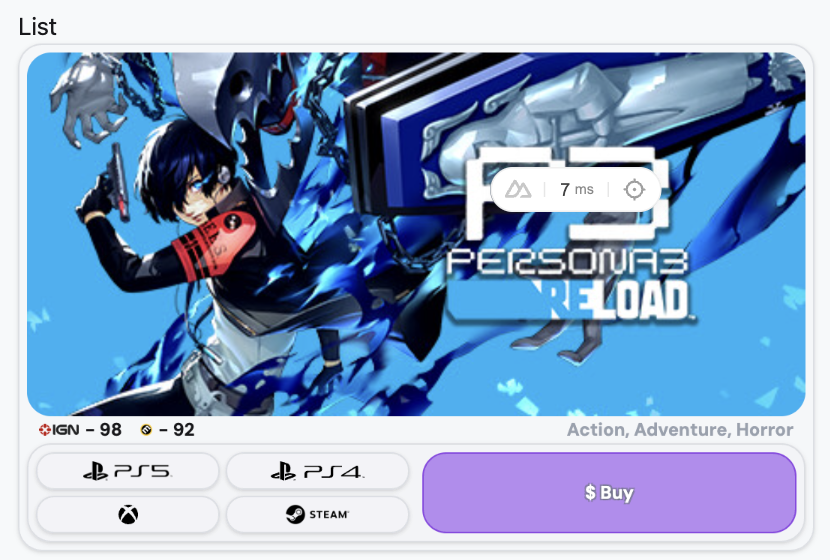Click the mountain logo icon in overlay pill

[x=518, y=189]
